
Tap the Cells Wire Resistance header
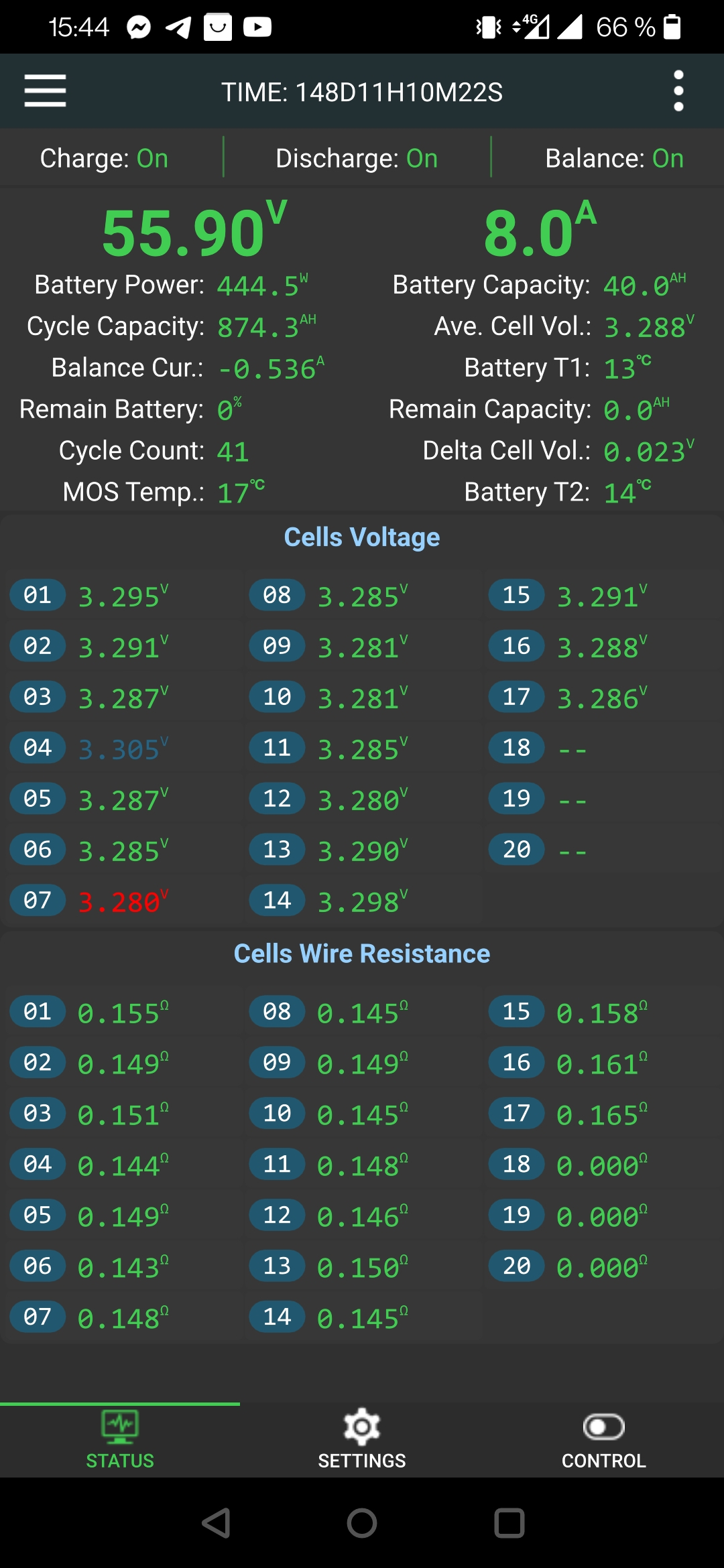click(x=362, y=954)
